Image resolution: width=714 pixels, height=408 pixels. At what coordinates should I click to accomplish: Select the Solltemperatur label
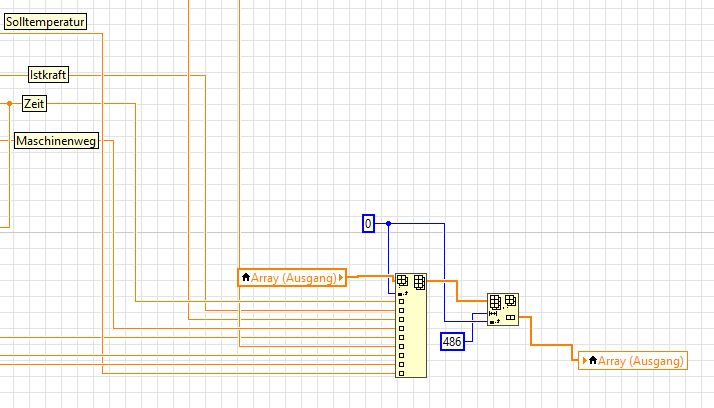click(45, 22)
